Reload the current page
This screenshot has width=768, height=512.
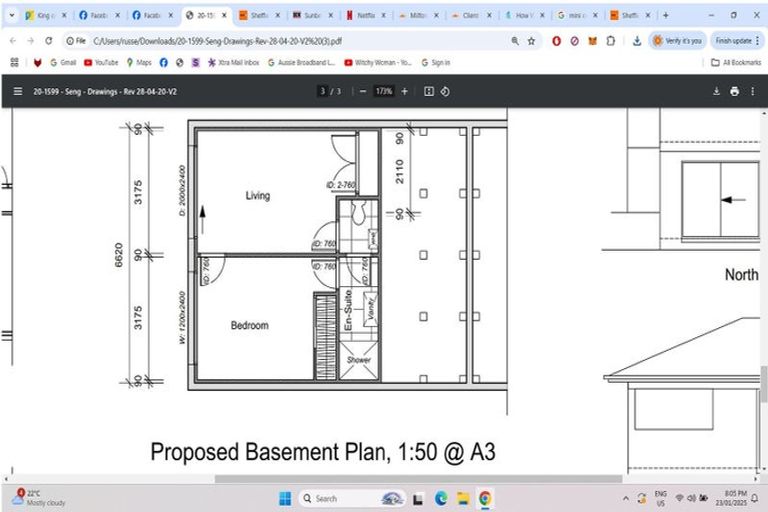[49, 41]
